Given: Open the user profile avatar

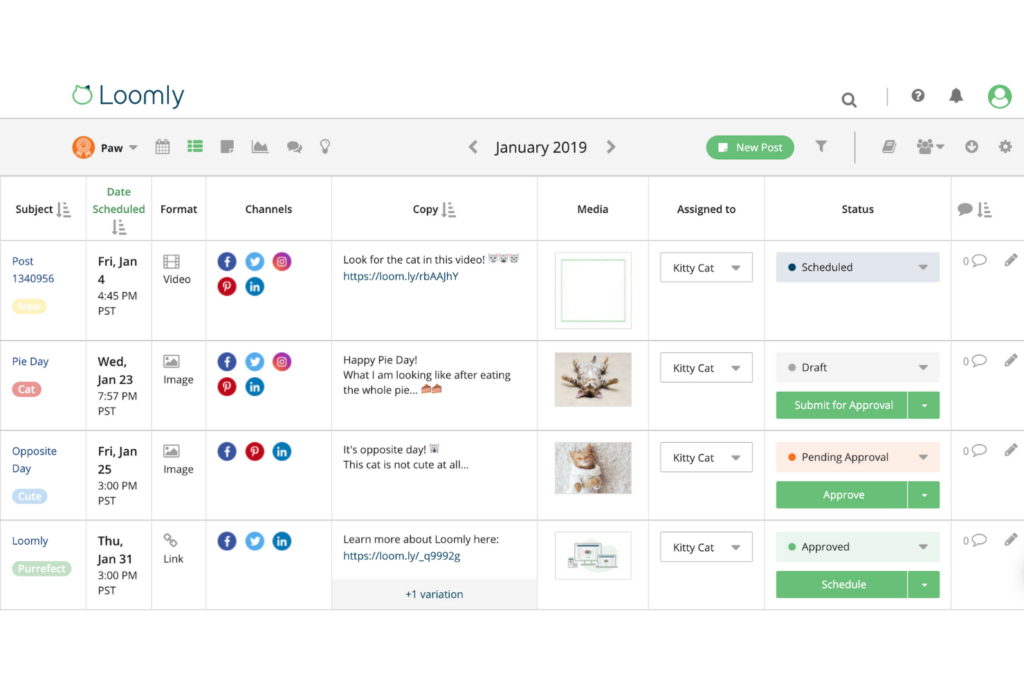Looking at the screenshot, I should point(999,97).
